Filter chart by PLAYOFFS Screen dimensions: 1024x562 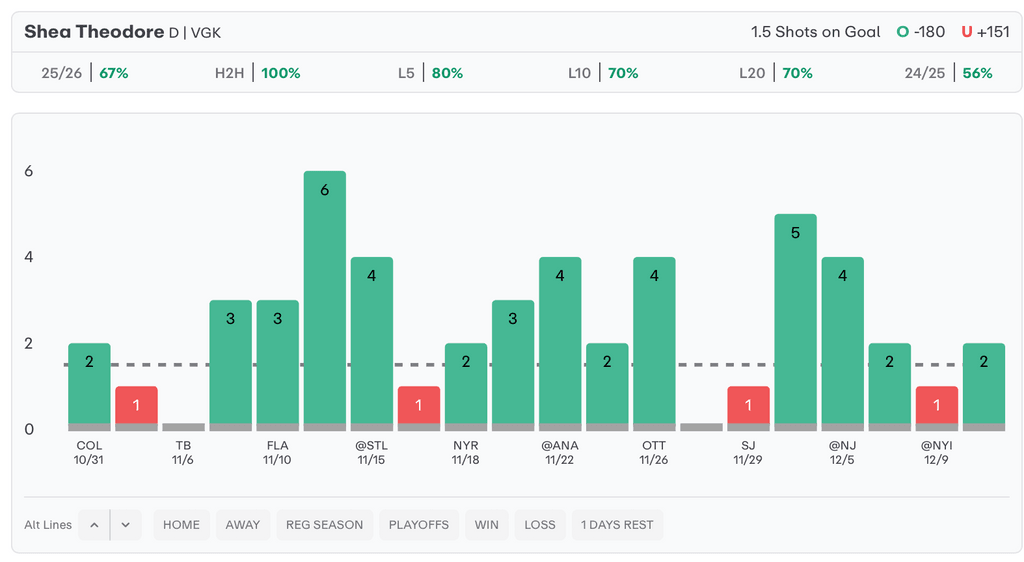[x=417, y=525]
